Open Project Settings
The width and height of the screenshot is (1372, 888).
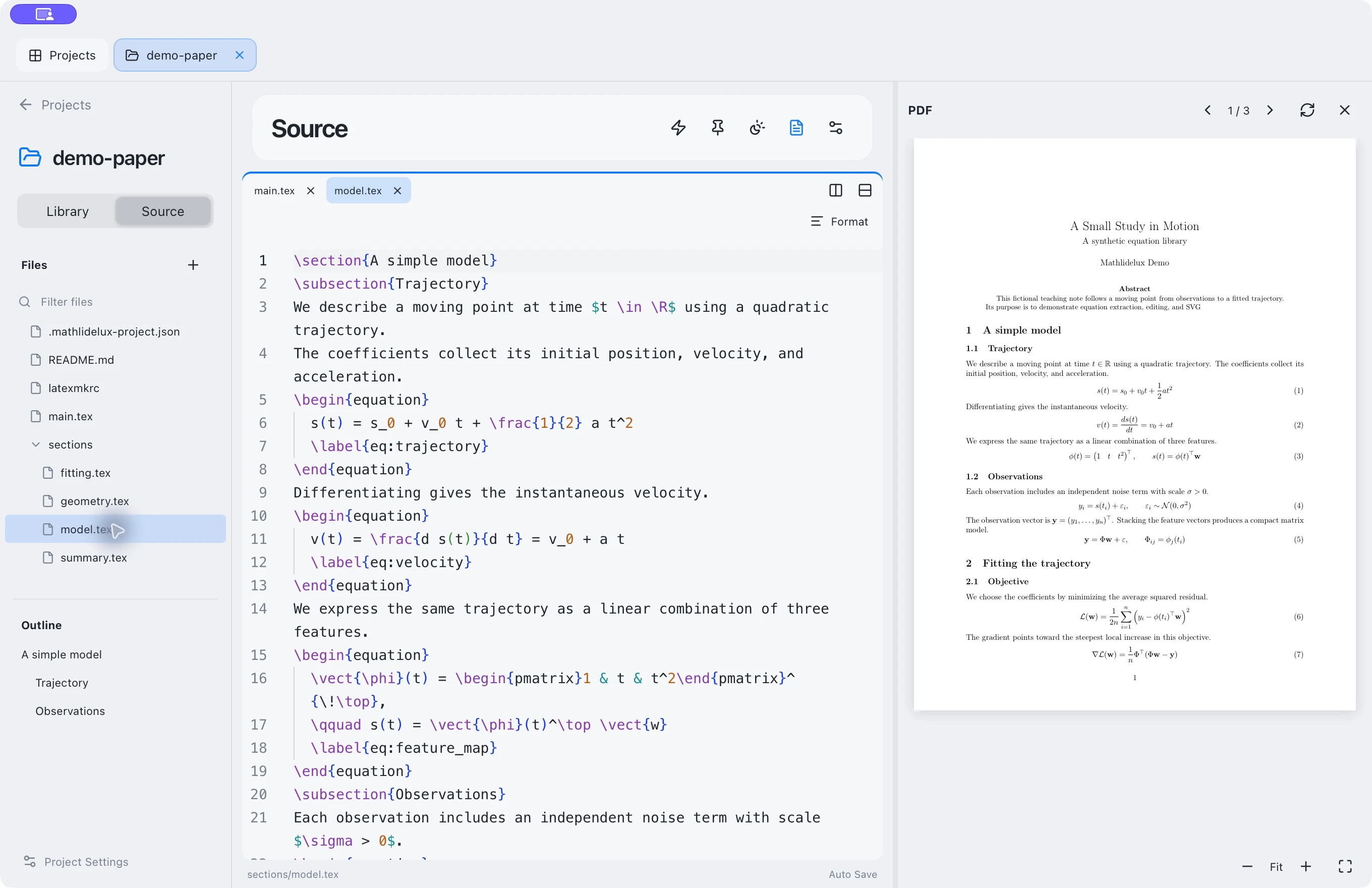click(x=76, y=861)
